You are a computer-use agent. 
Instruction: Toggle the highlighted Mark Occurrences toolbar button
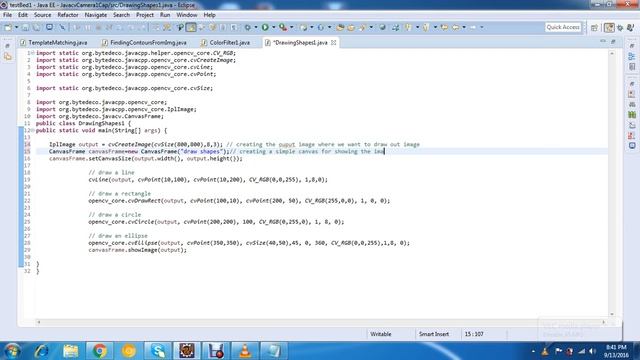pyautogui.click(x=191, y=27)
